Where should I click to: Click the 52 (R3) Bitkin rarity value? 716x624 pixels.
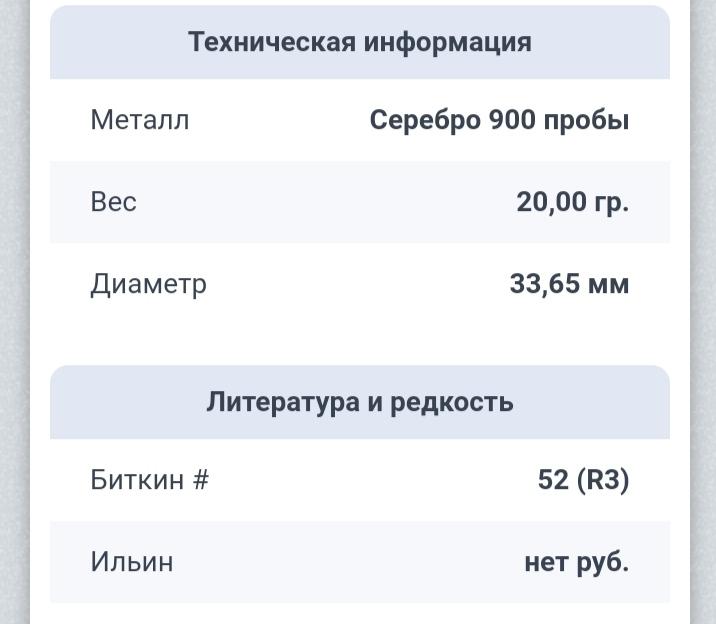click(x=584, y=480)
